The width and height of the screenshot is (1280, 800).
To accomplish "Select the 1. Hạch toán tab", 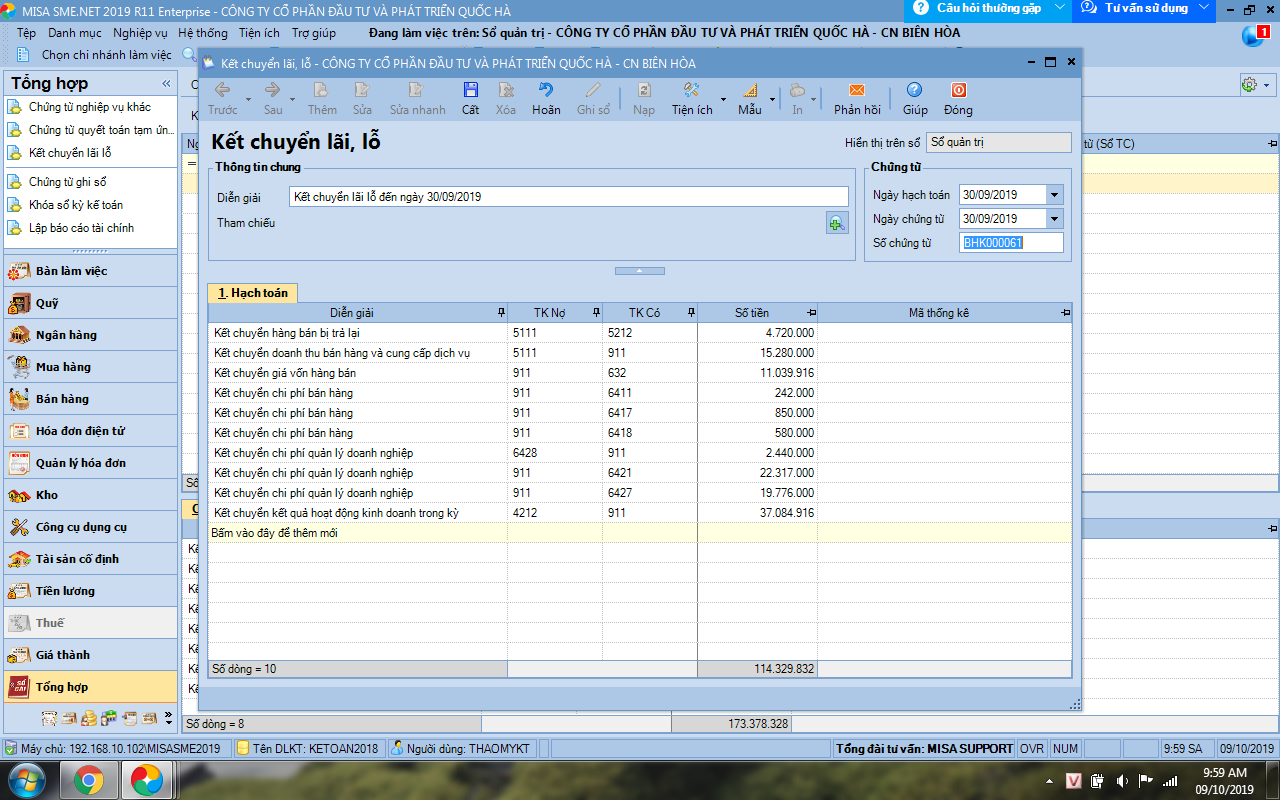I will [253, 293].
